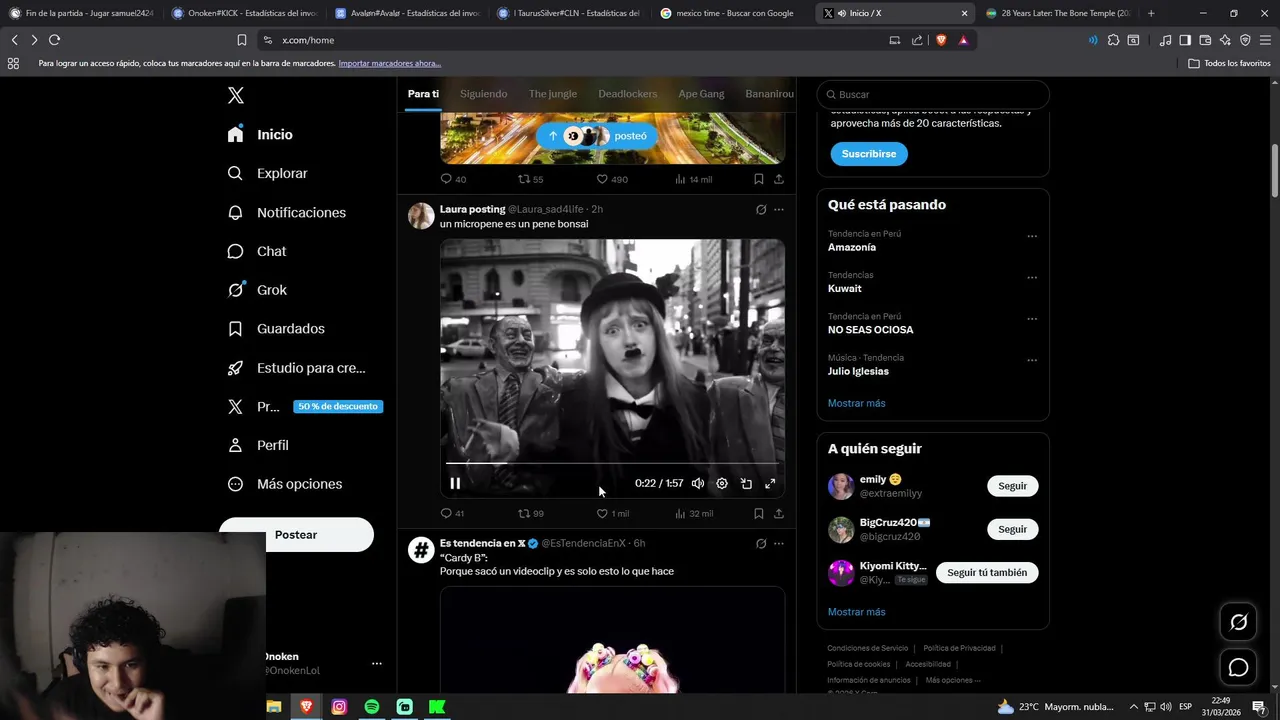Like Laura posting's post

(612, 513)
